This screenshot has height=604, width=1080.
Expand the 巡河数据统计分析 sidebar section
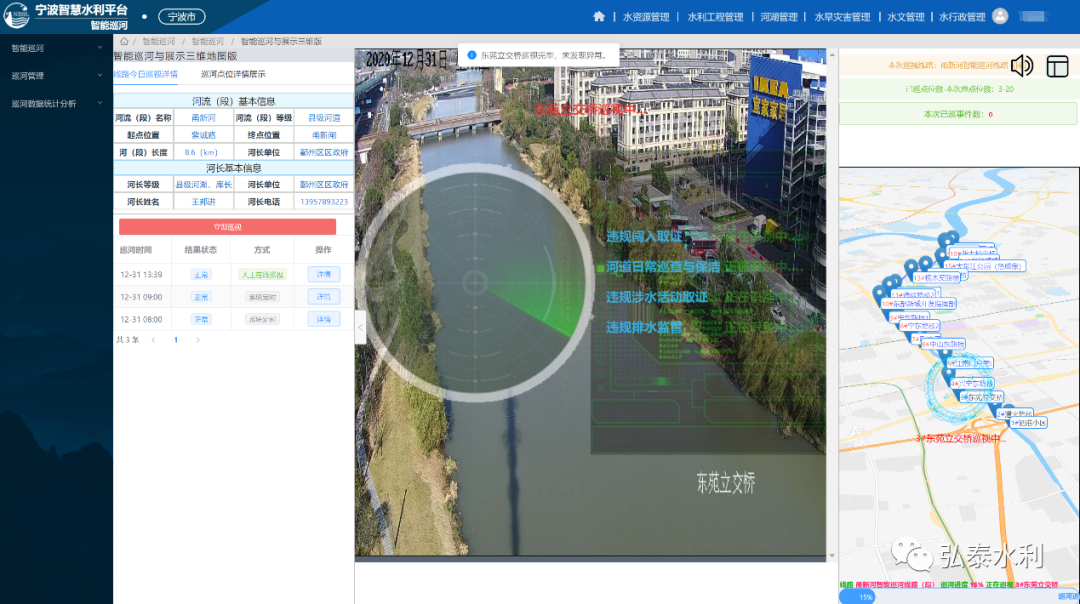click(56, 103)
